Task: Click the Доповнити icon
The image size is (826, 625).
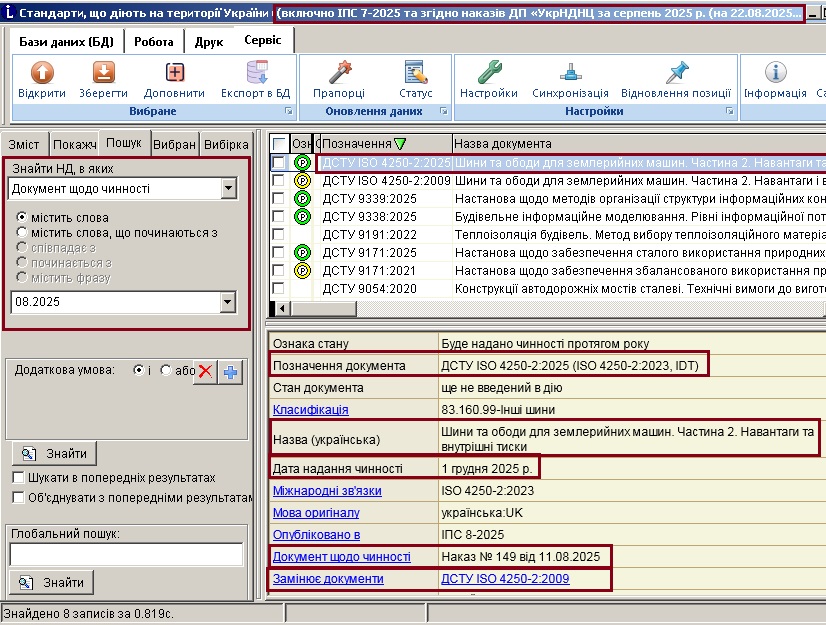Action: tap(174, 73)
